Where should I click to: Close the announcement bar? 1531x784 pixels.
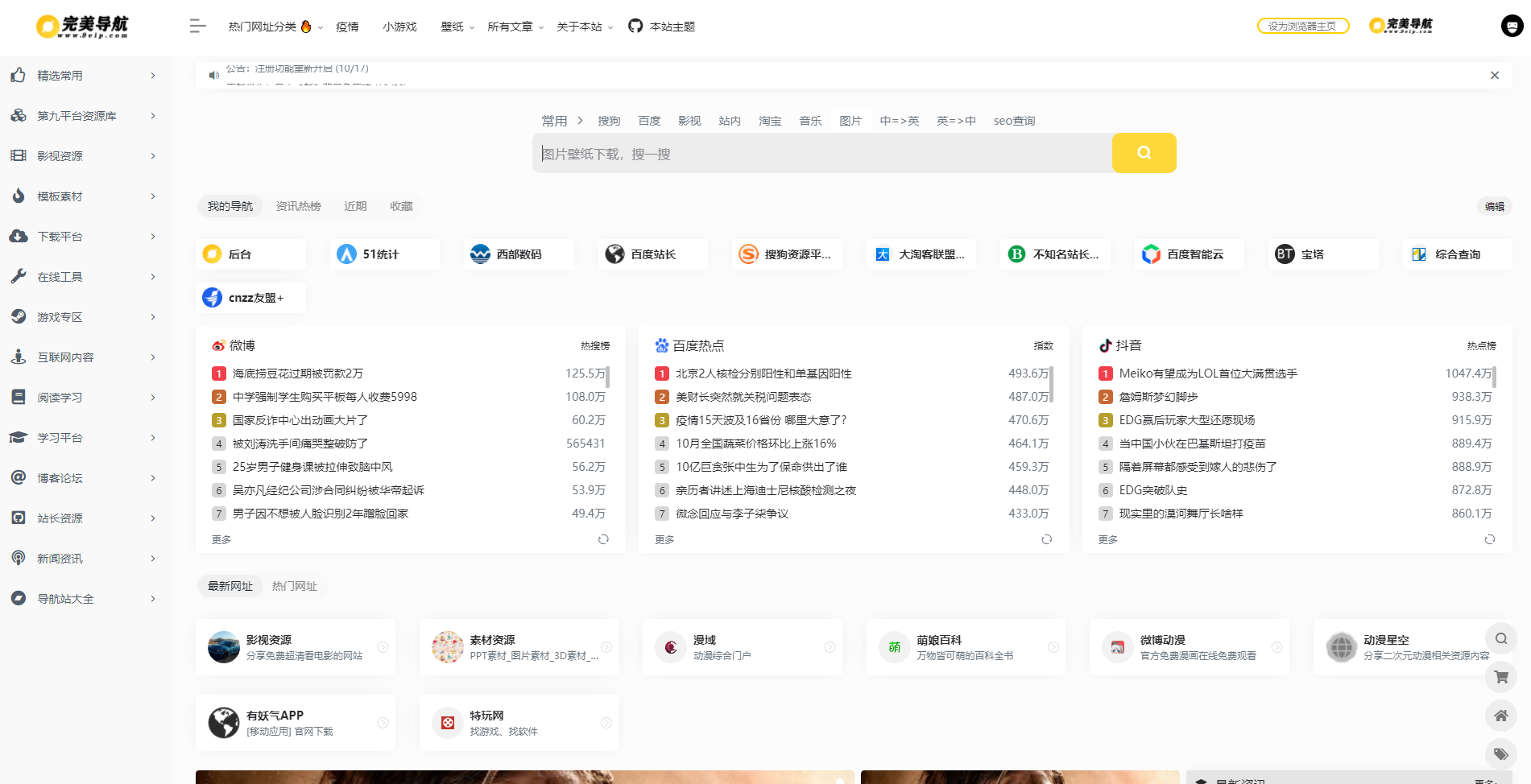(x=1495, y=76)
